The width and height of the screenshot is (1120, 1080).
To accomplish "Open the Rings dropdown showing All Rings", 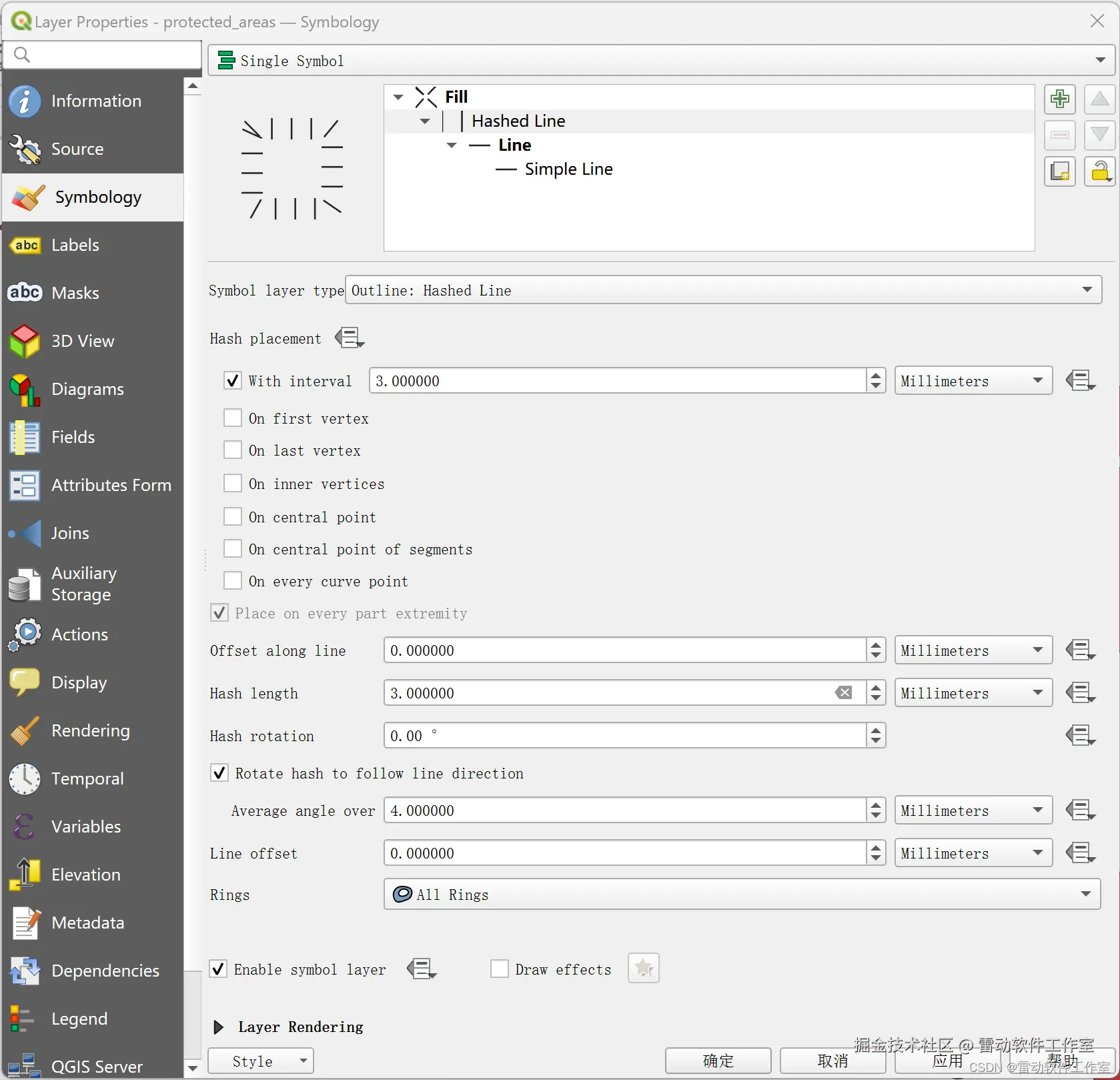I will pos(742,895).
